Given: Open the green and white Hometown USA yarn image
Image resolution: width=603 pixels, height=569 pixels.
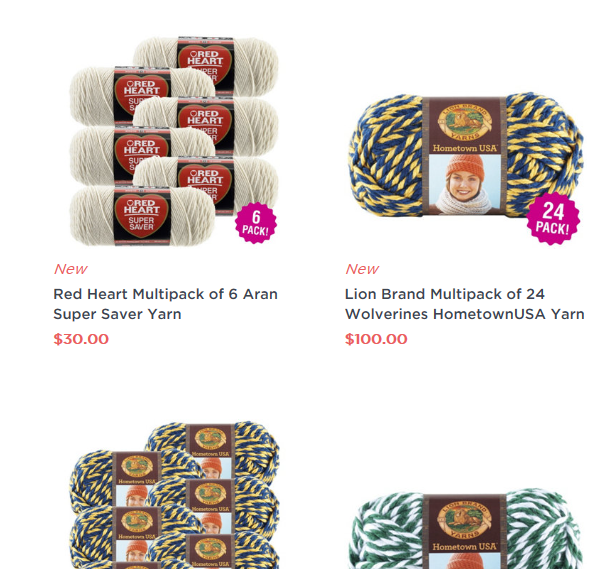Looking at the screenshot, I should 466,529.
